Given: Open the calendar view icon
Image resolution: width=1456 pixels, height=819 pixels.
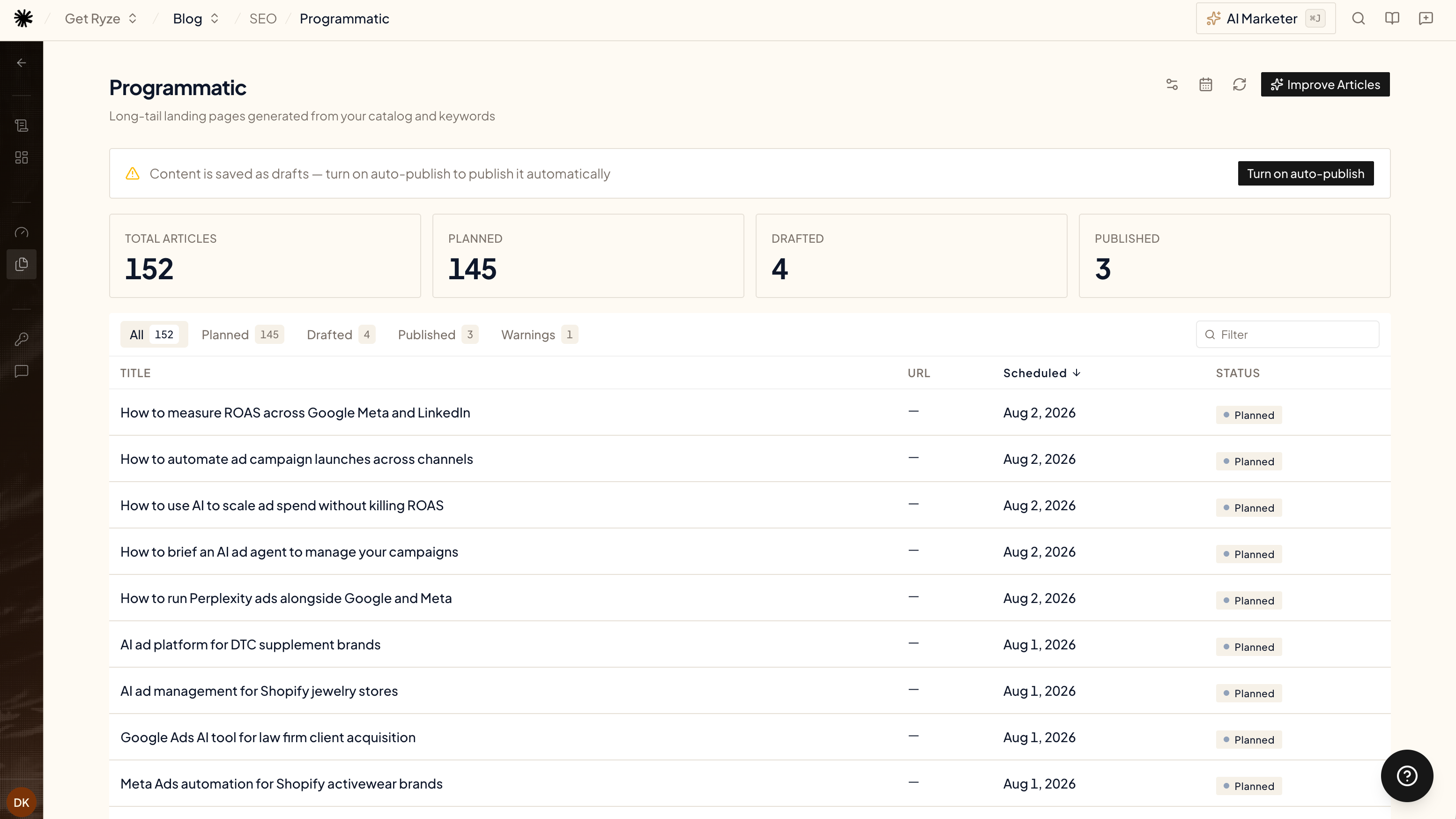Looking at the screenshot, I should click(x=1206, y=84).
